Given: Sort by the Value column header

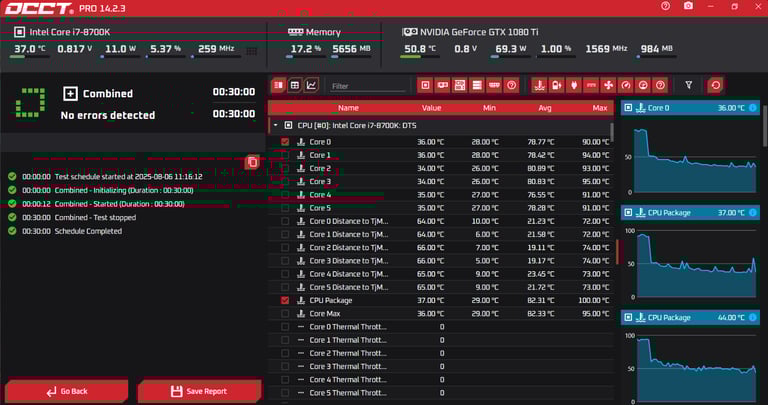Looking at the screenshot, I should [x=431, y=108].
